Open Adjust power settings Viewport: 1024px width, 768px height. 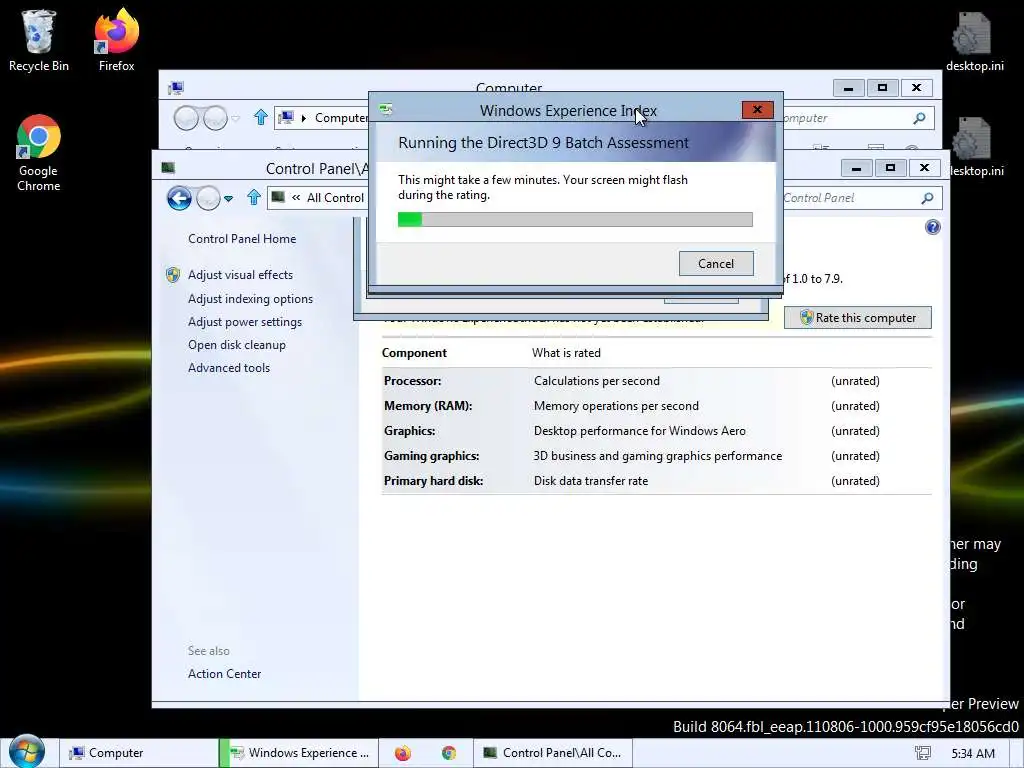click(x=245, y=322)
